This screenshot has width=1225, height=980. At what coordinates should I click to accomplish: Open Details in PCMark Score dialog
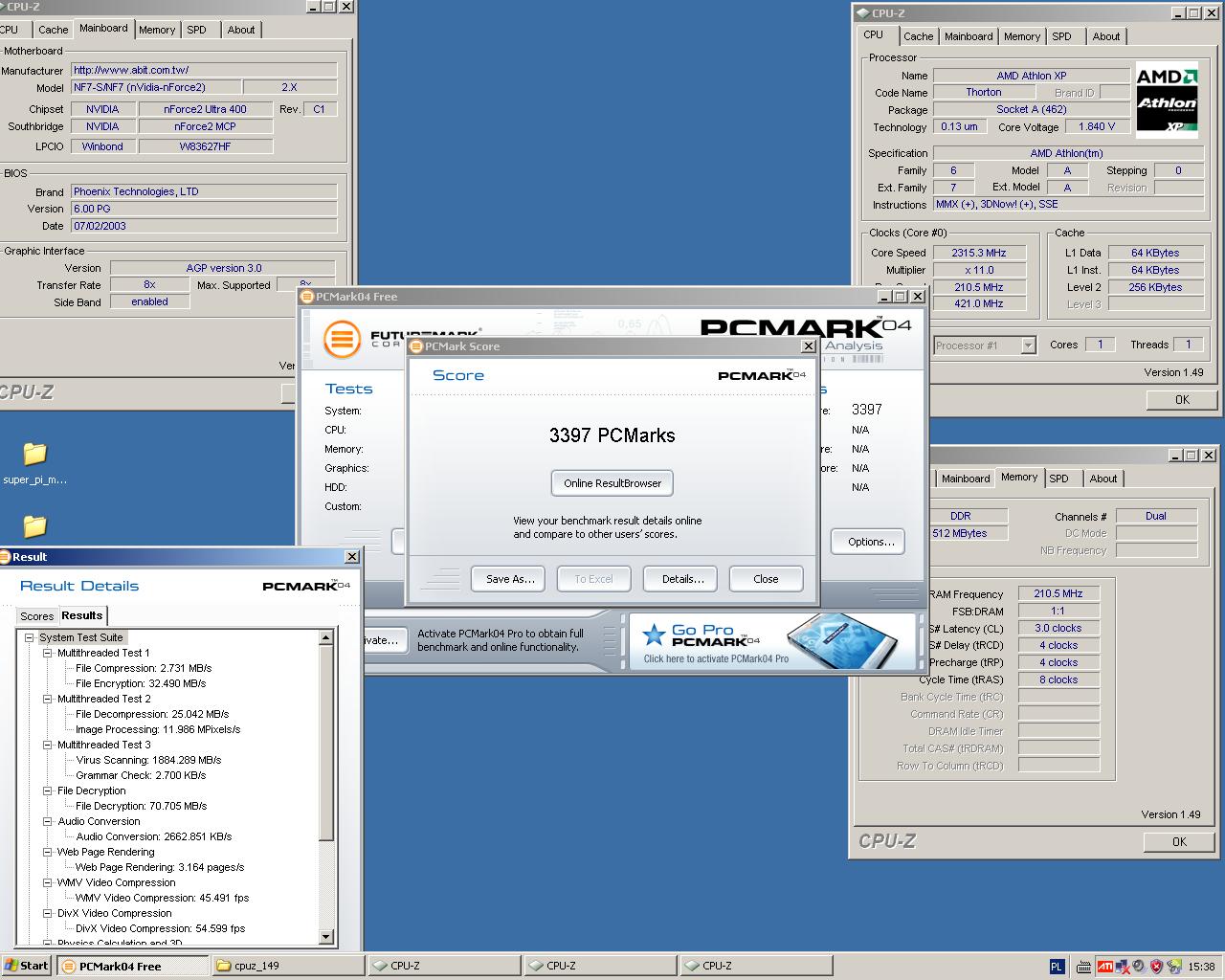(x=681, y=579)
